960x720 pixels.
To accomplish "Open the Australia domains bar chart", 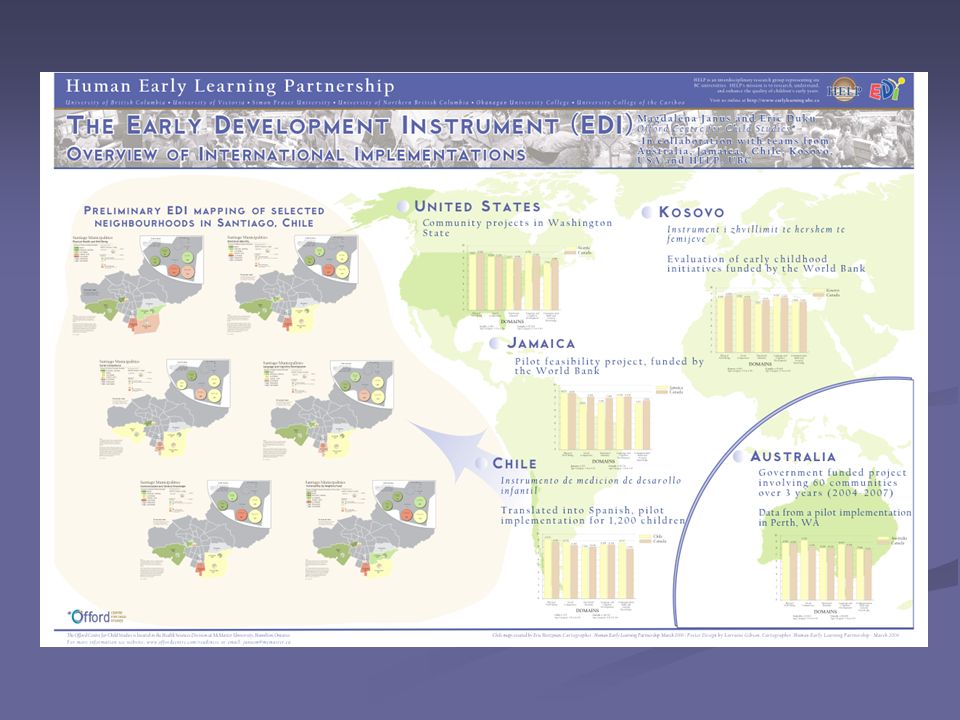I will click(842, 576).
